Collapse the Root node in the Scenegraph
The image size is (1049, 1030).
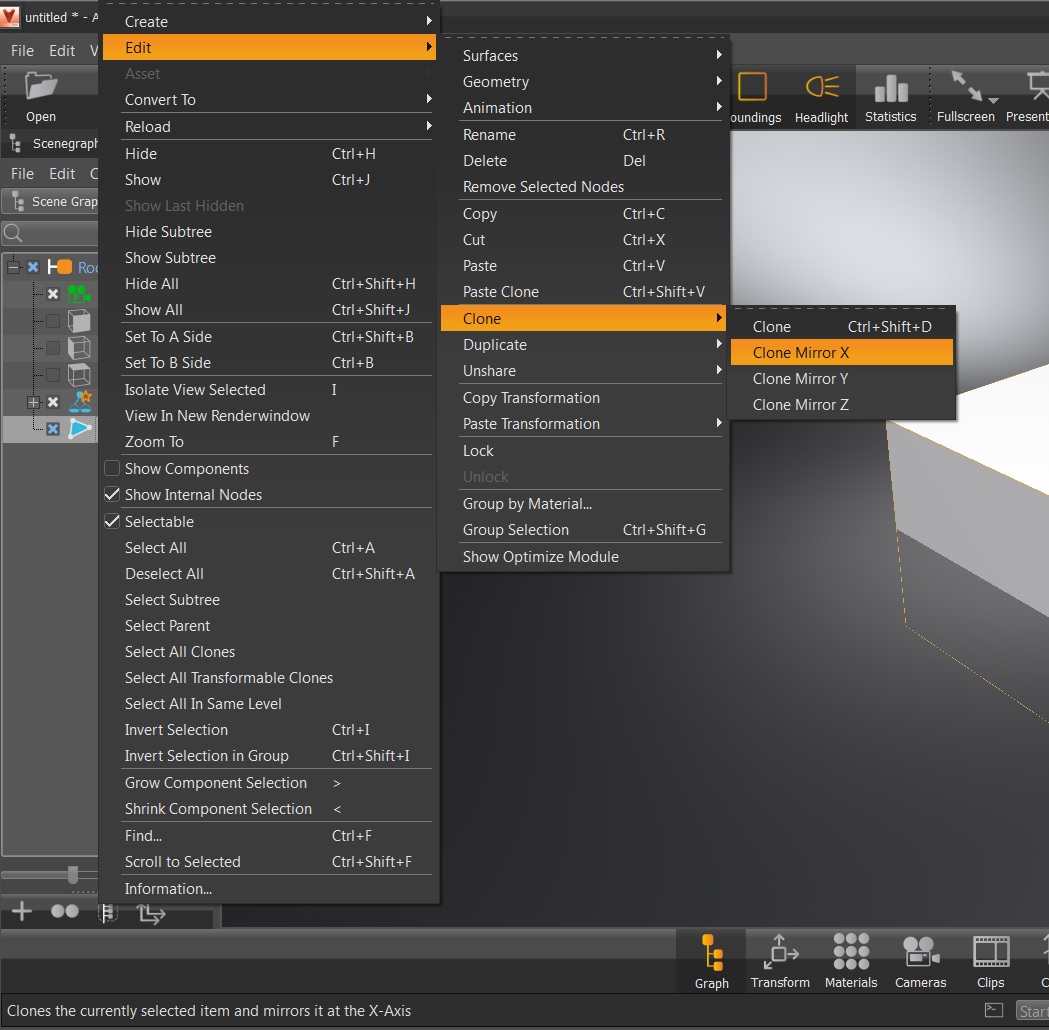13,267
